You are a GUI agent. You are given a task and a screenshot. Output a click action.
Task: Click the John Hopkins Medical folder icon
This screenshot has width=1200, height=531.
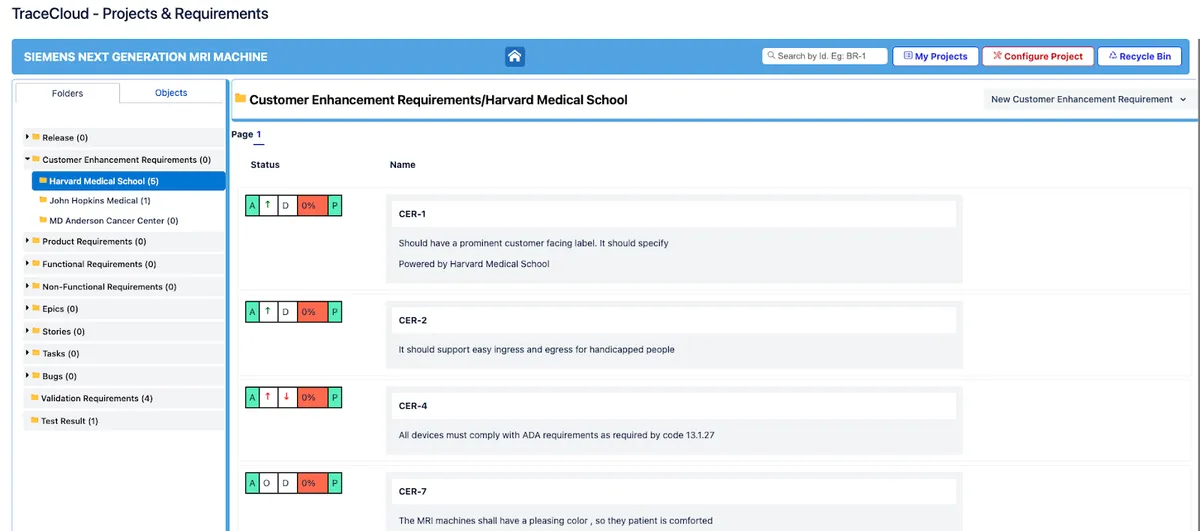point(43,200)
